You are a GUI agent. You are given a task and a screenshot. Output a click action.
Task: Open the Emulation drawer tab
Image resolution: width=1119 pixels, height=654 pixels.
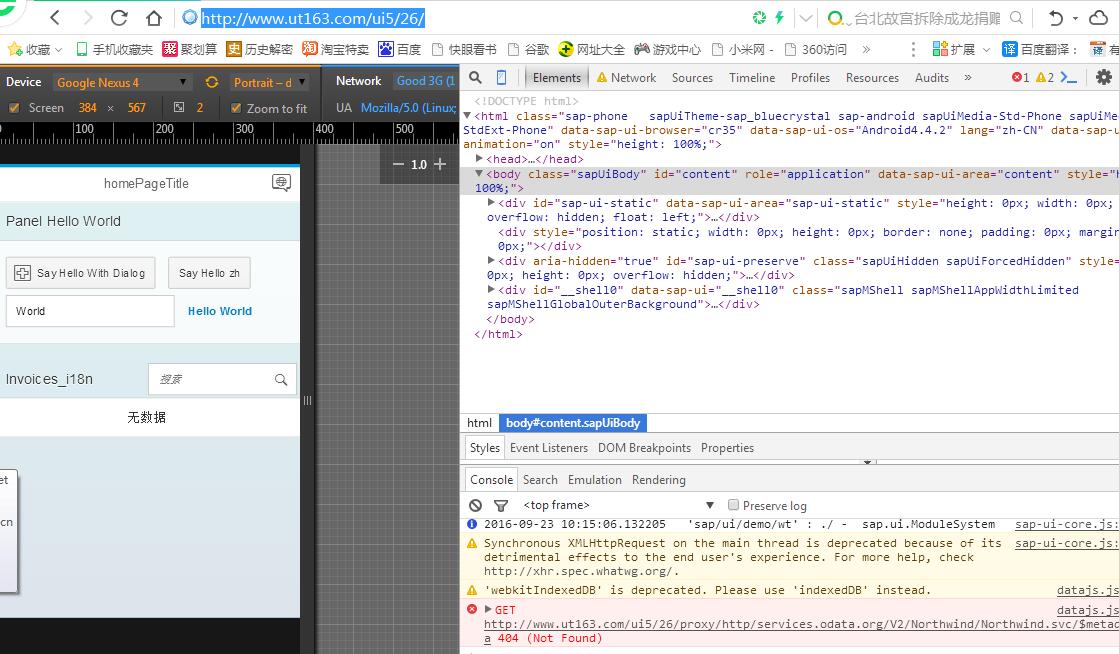594,480
